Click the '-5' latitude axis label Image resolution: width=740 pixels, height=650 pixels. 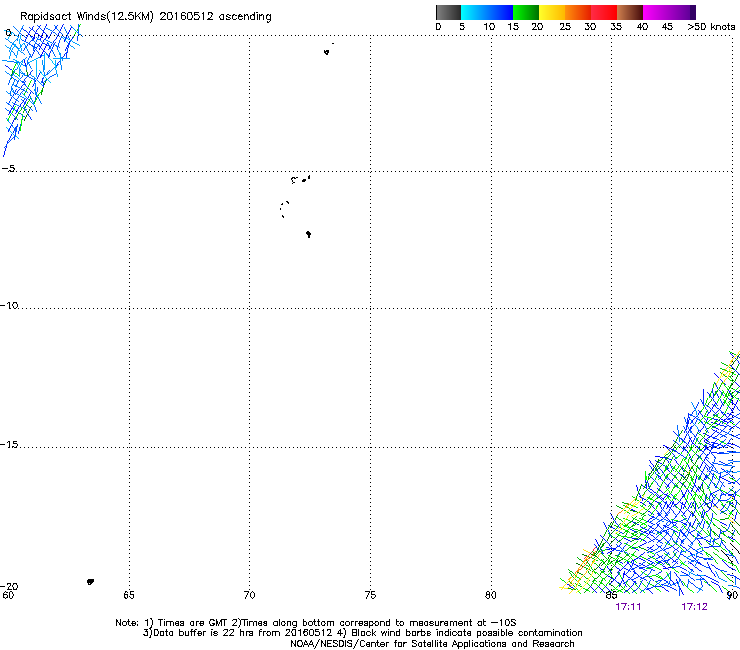click(9, 169)
